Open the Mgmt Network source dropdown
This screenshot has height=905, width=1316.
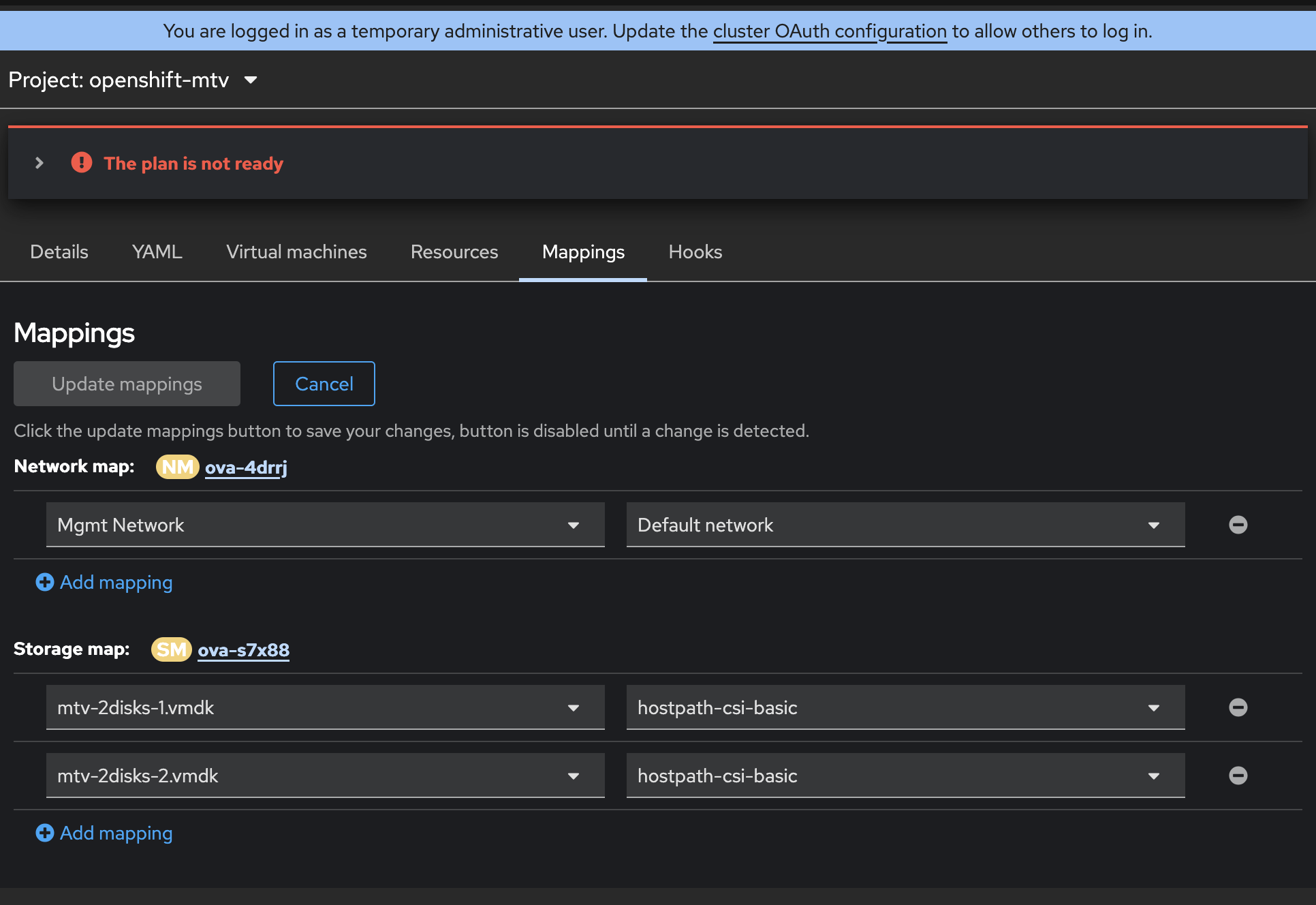[x=325, y=525]
